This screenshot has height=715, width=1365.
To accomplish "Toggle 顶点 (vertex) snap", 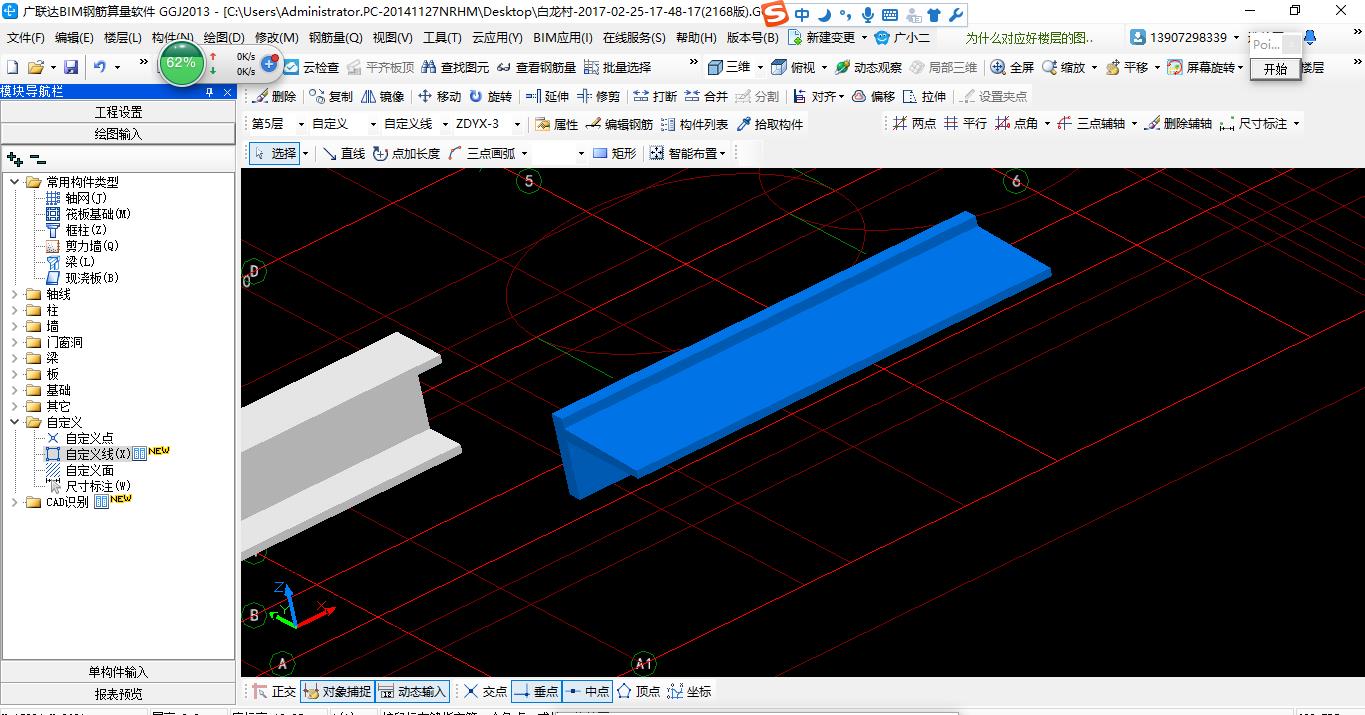I will (x=638, y=692).
